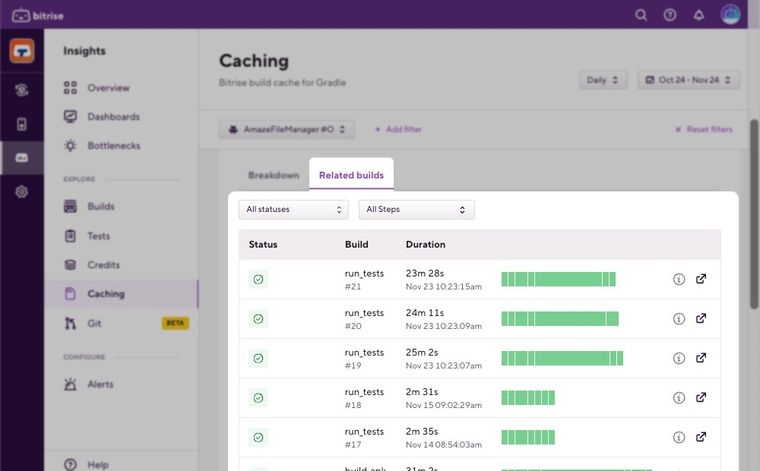Open run_tests #20 in new window
Screen dimensions: 760x471
pos(701,318)
